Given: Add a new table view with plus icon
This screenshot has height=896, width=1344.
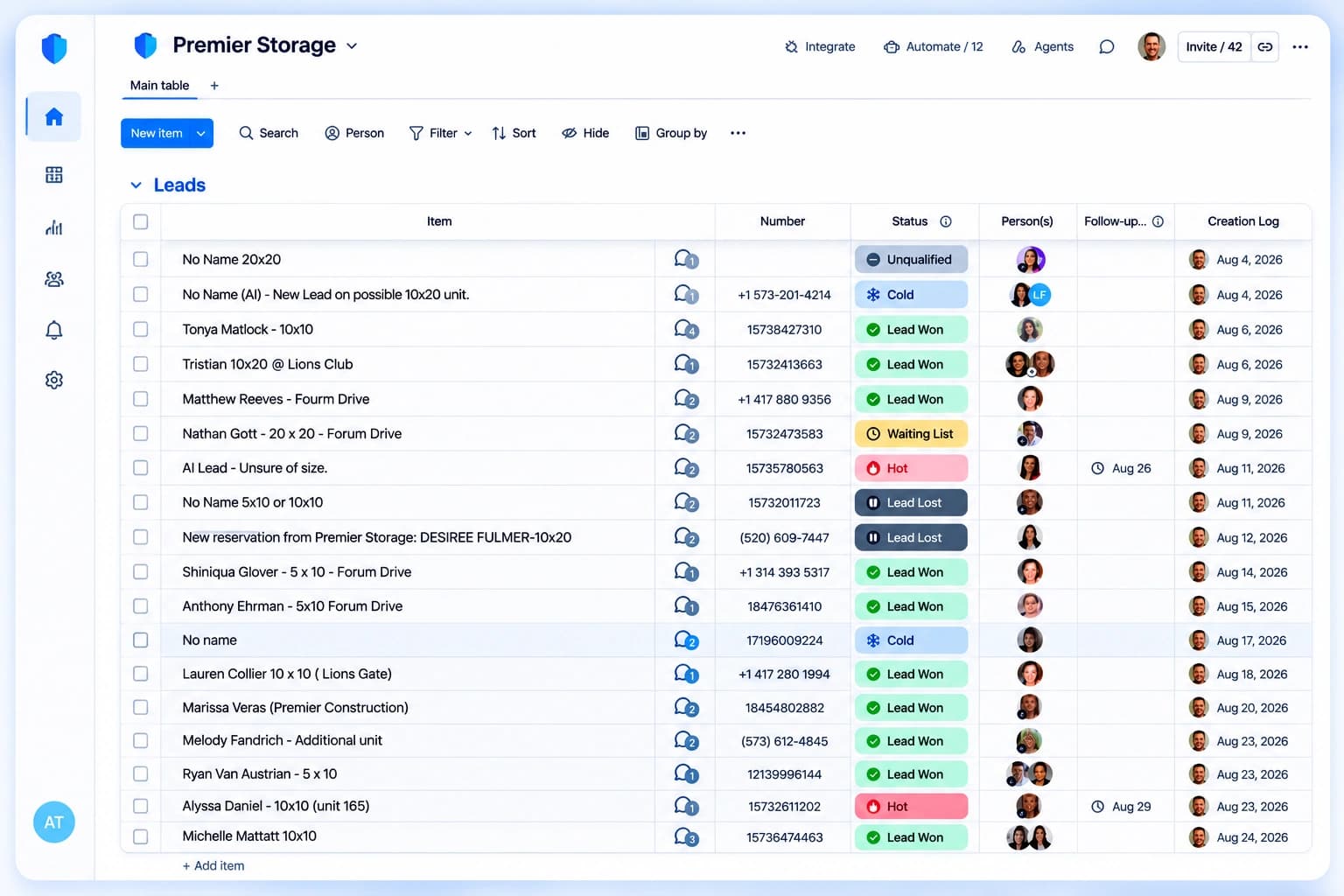Looking at the screenshot, I should point(214,85).
